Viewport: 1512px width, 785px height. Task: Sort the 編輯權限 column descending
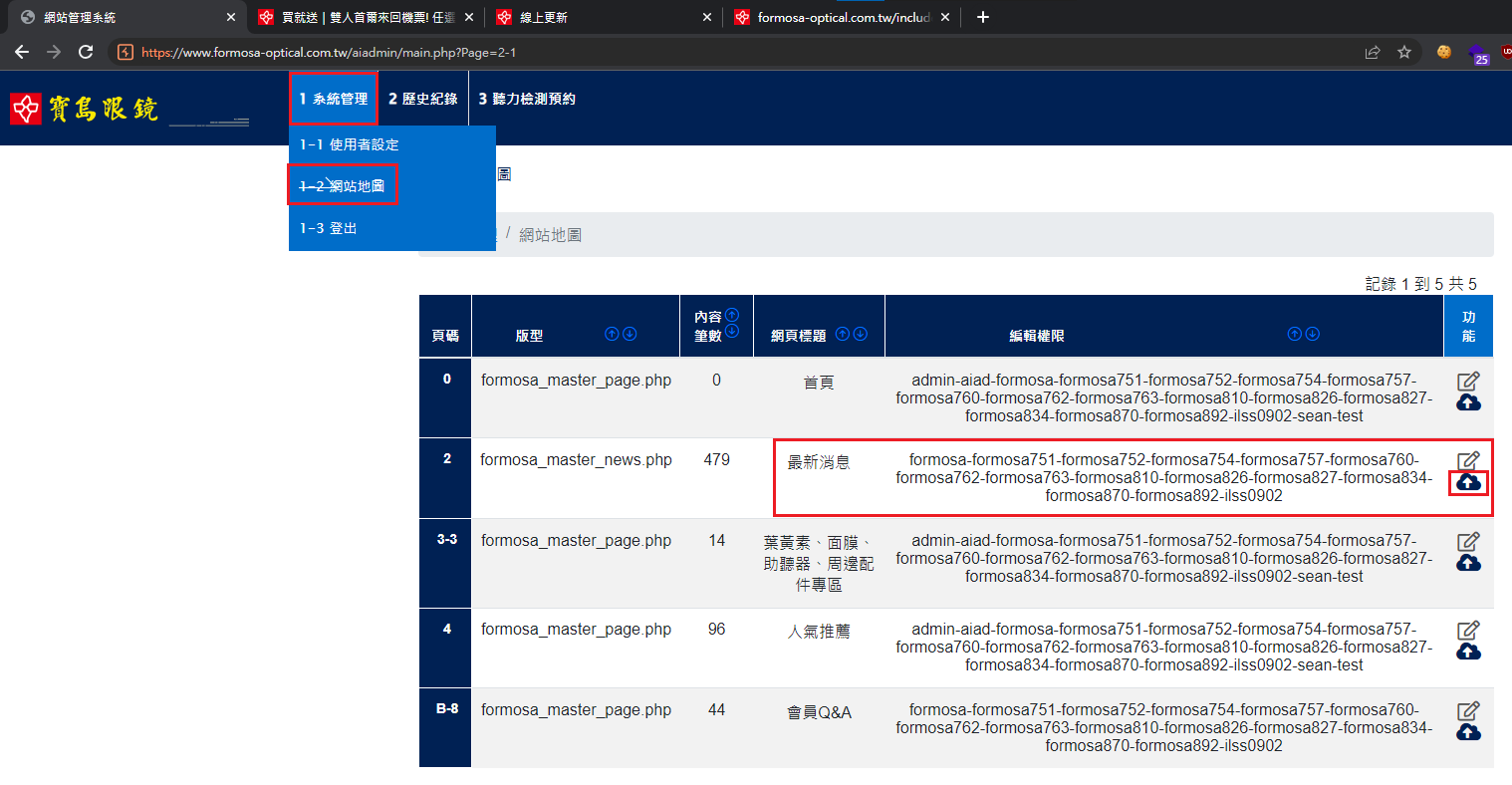pyautogui.click(x=1313, y=334)
